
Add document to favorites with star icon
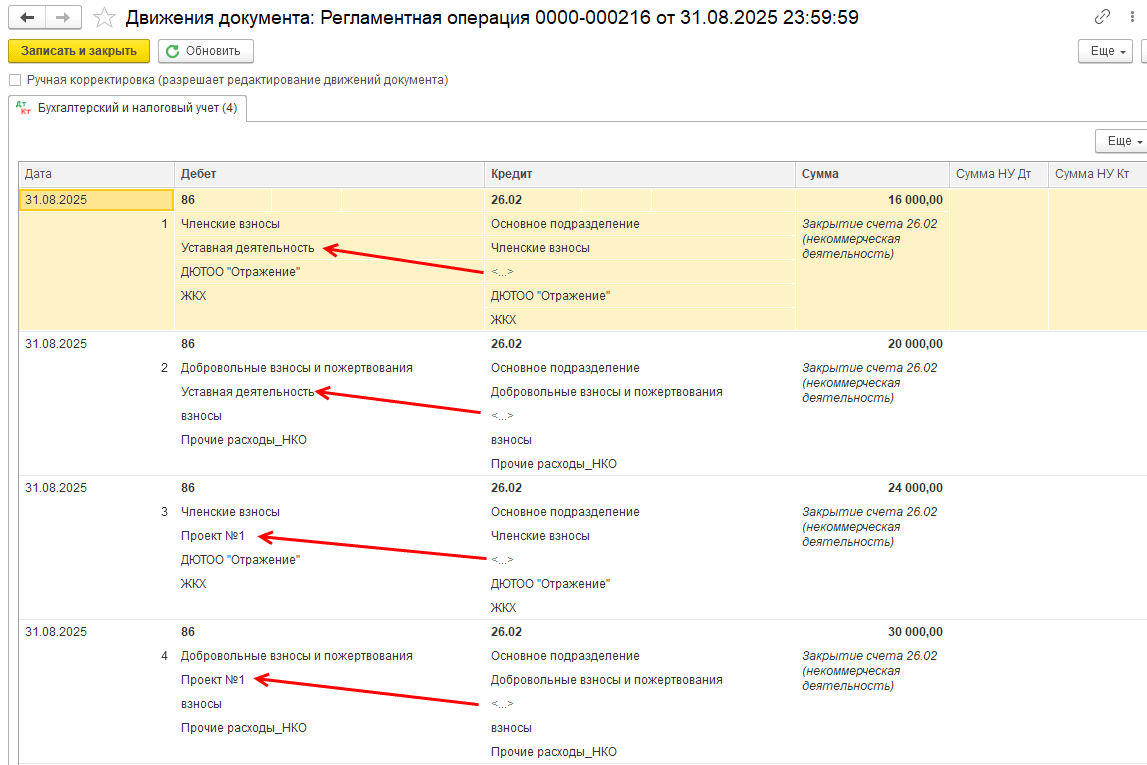click(103, 18)
